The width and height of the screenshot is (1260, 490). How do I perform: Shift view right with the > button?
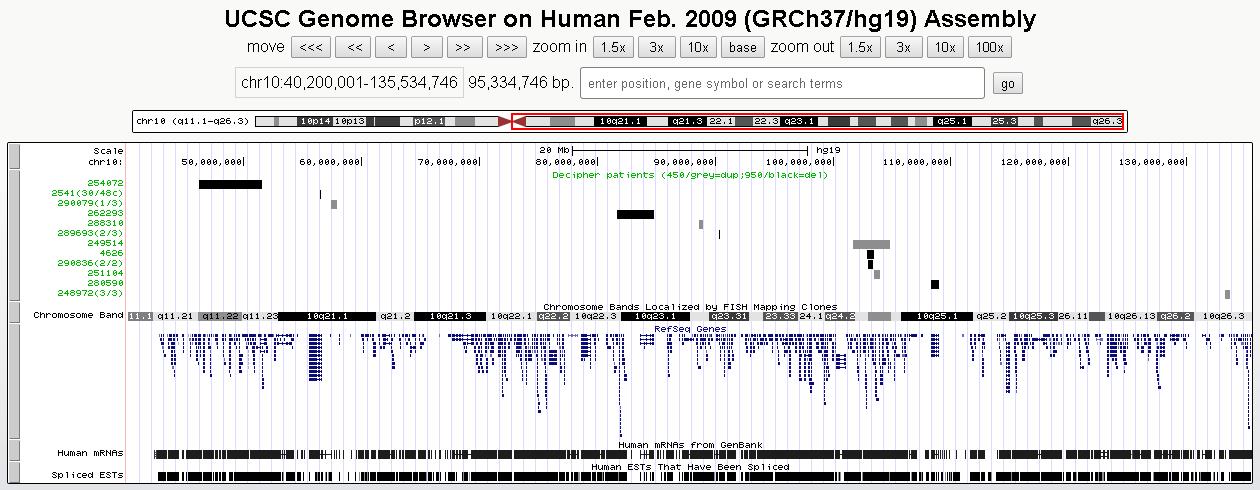427,47
